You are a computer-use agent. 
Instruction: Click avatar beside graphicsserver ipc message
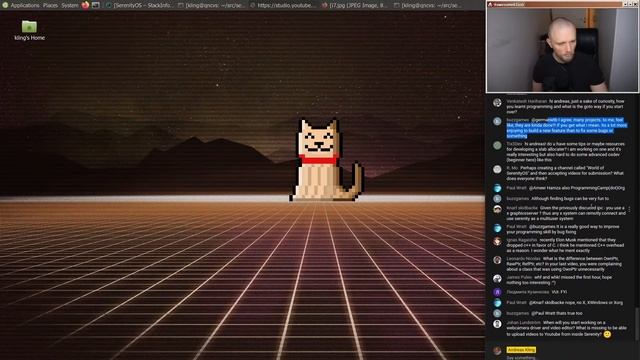[497, 209]
